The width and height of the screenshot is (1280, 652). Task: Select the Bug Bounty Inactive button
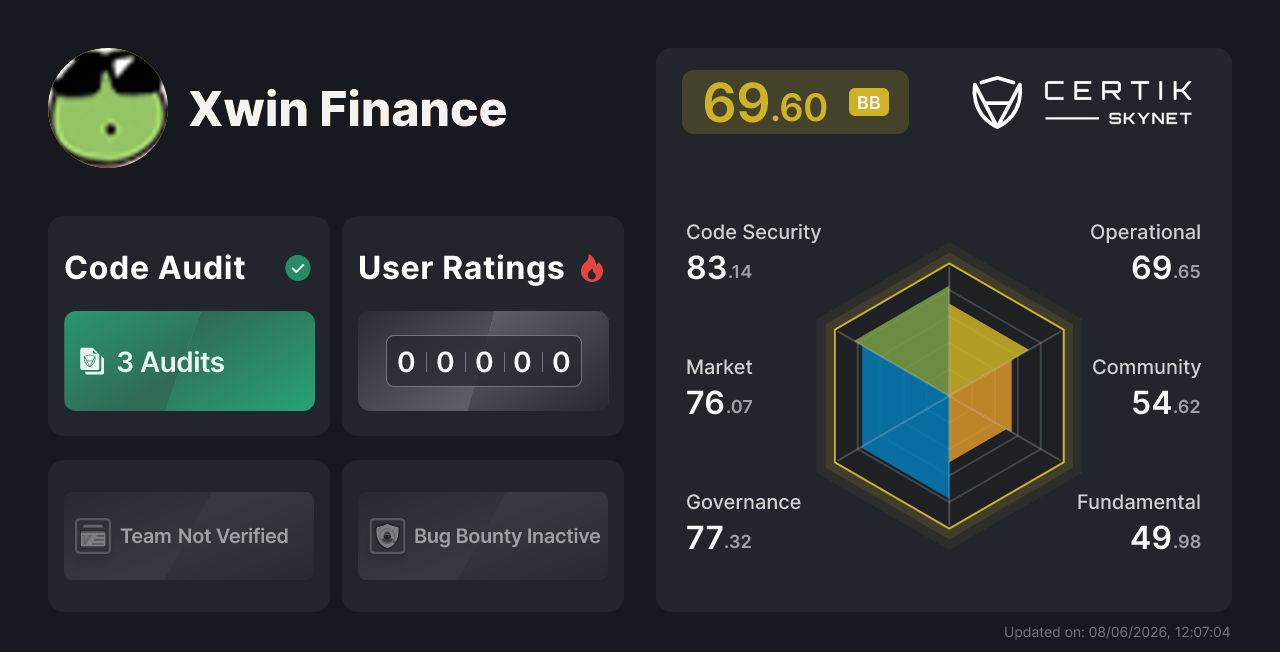pyautogui.click(x=483, y=536)
